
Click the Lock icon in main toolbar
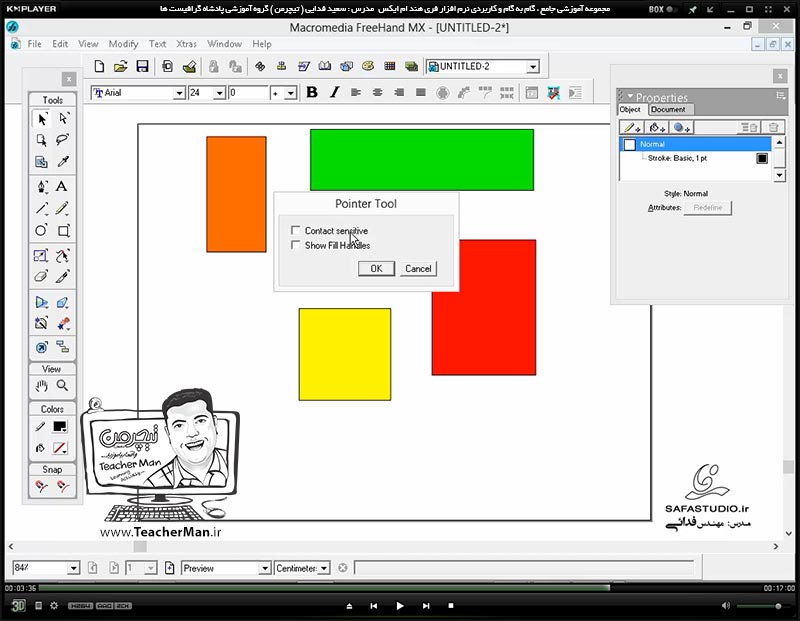pos(214,66)
